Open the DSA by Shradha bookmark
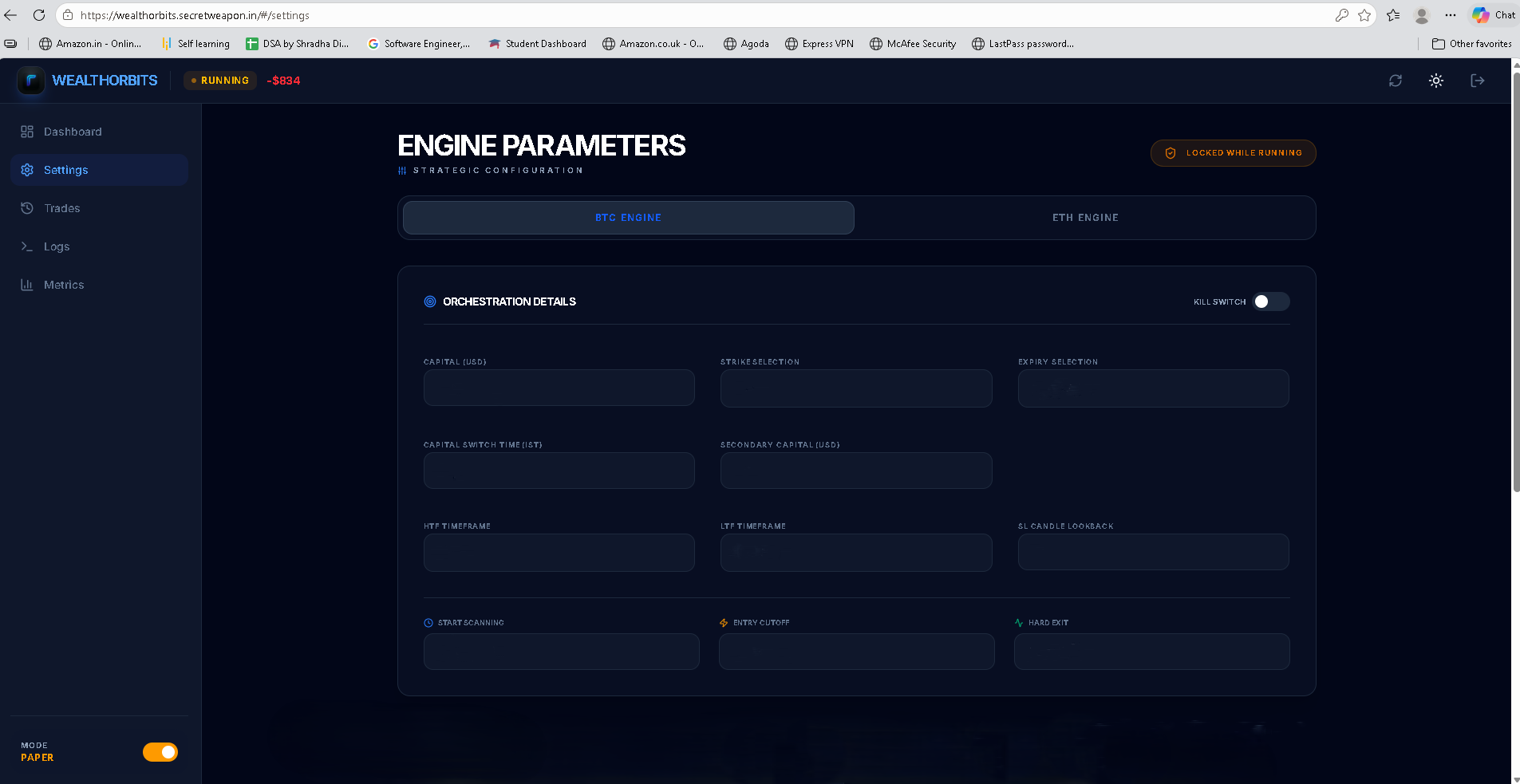The image size is (1520, 784). tap(298, 44)
